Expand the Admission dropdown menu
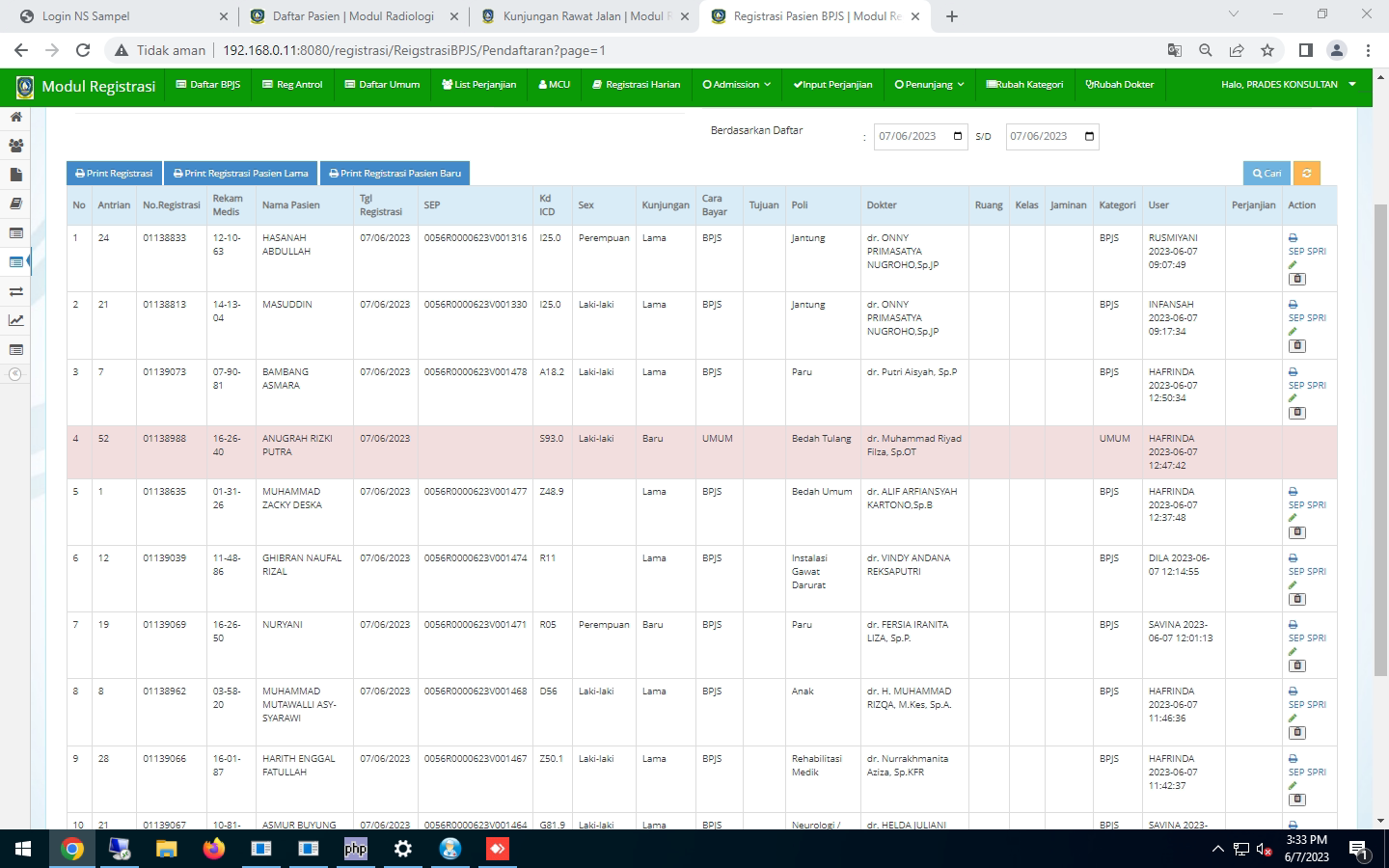1389x868 pixels. [736, 85]
